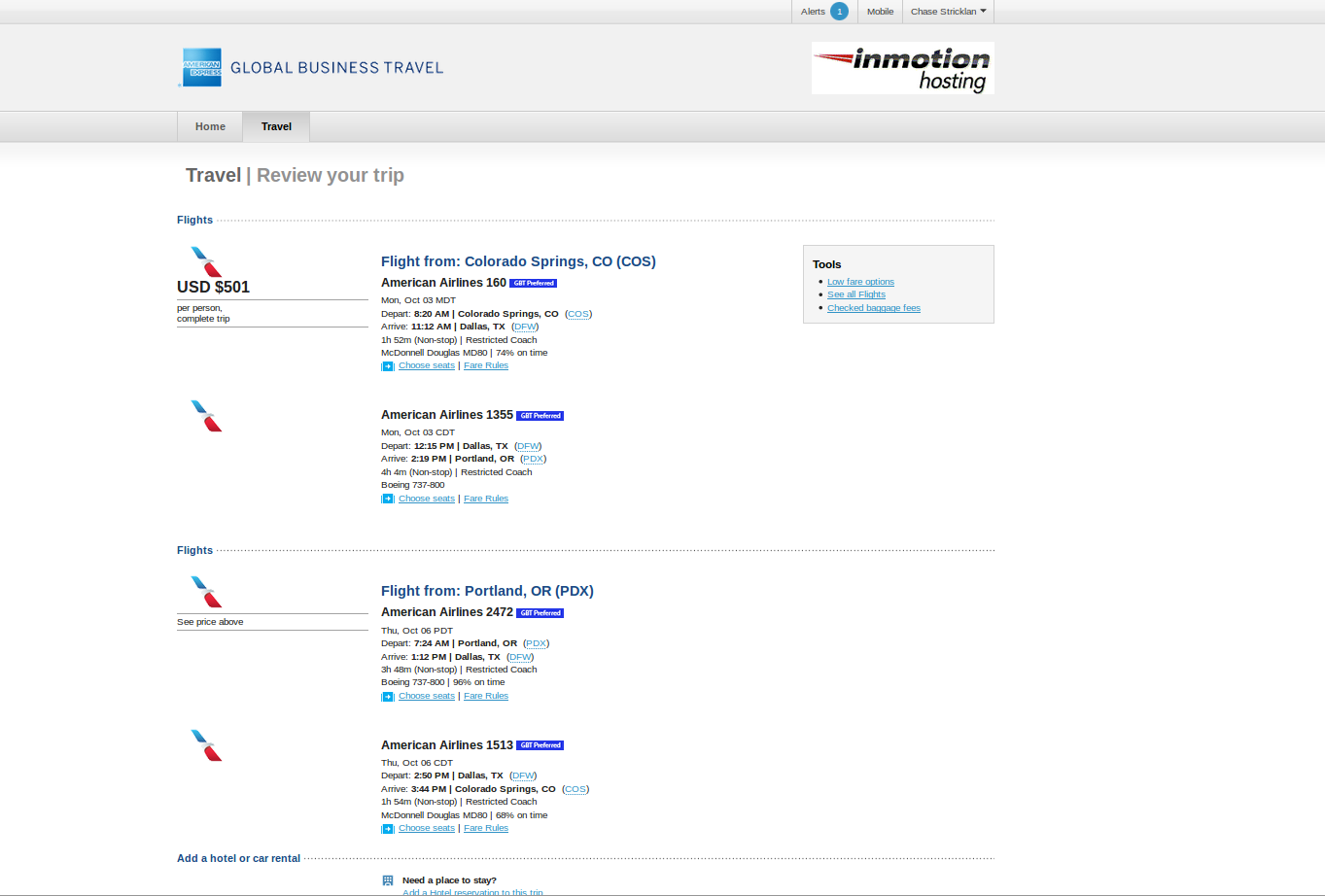Click the seat icon for American Airlines 2472
This screenshot has width=1325, height=896.
(388, 697)
